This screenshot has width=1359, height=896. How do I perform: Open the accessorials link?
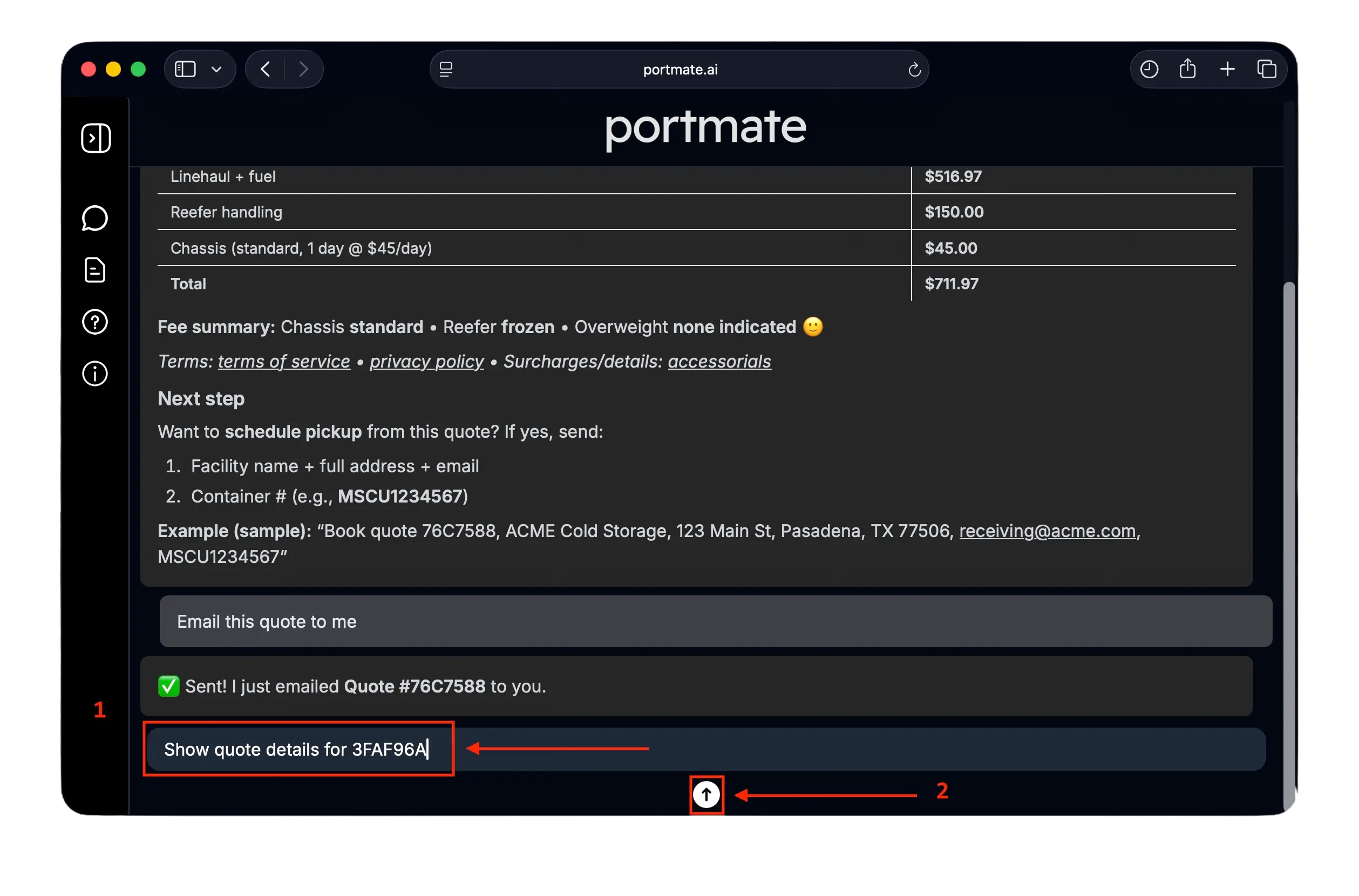point(719,361)
